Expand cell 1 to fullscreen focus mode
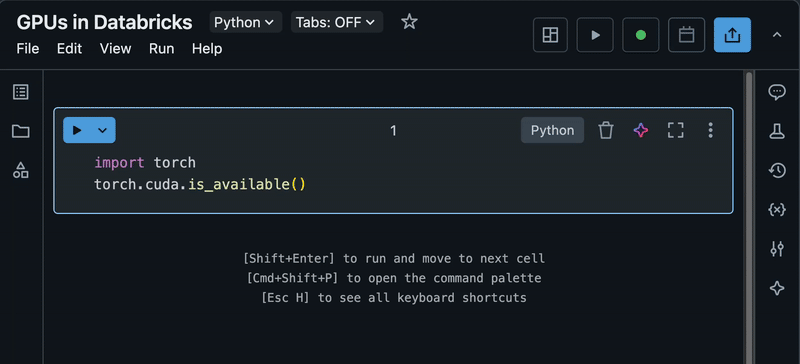The height and width of the screenshot is (364, 800). pyautogui.click(x=676, y=130)
